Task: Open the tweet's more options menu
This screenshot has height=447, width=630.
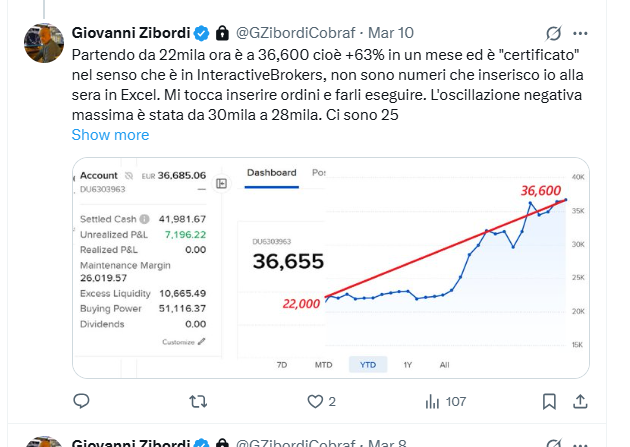Action: (582, 35)
